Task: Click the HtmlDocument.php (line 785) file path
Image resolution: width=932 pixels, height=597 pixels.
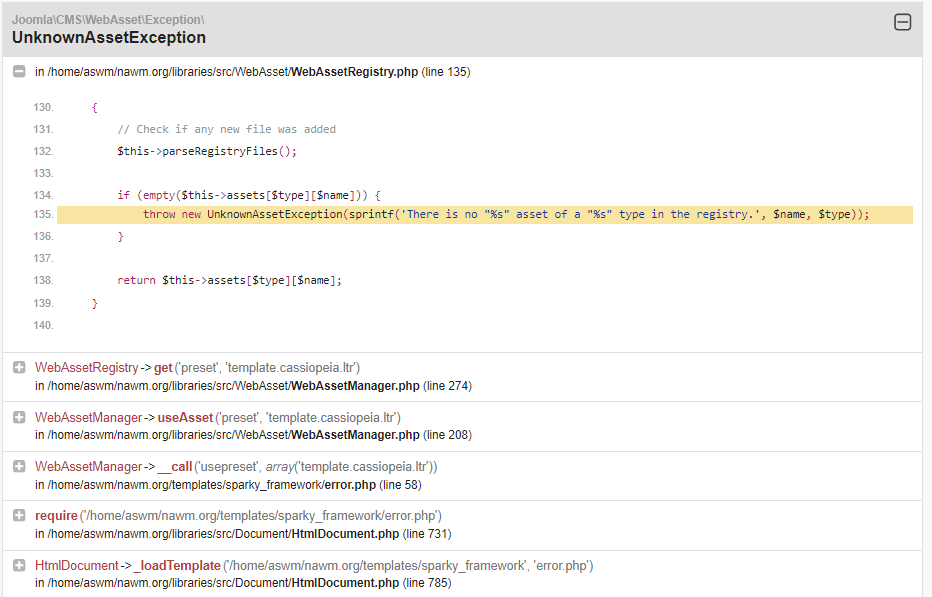Action: [243, 583]
